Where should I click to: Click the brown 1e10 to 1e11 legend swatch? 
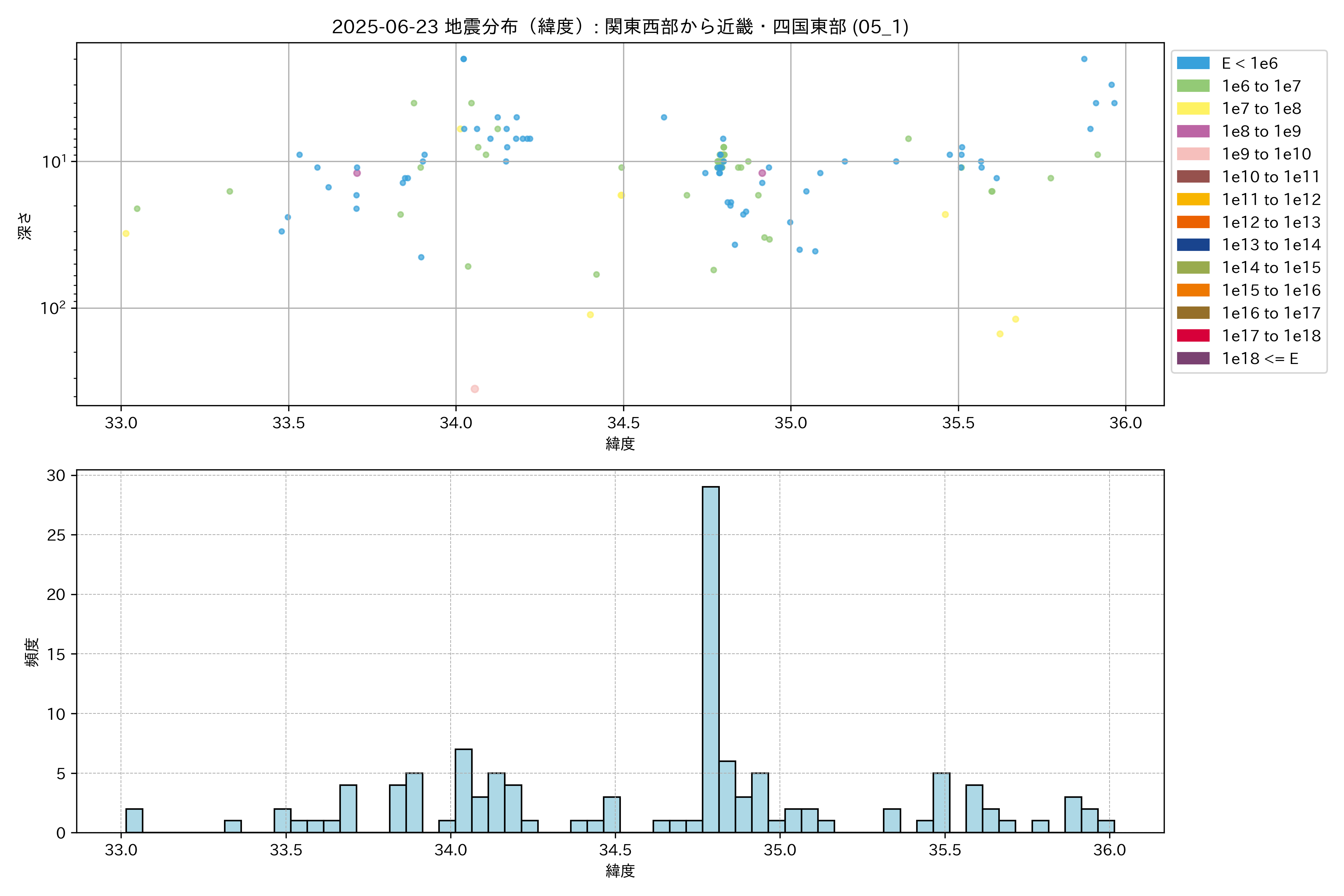pyautogui.click(x=1192, y=177)
